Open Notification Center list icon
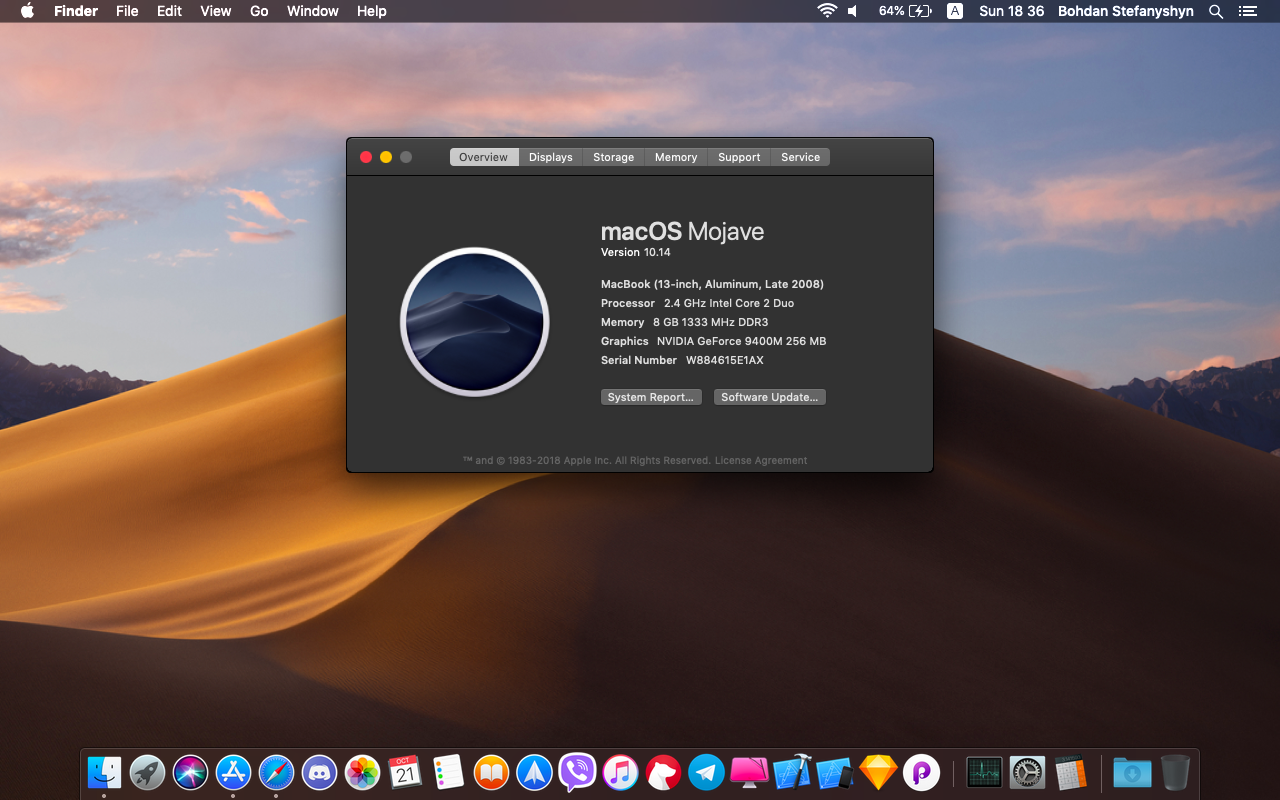 (x=1247, y=11)
